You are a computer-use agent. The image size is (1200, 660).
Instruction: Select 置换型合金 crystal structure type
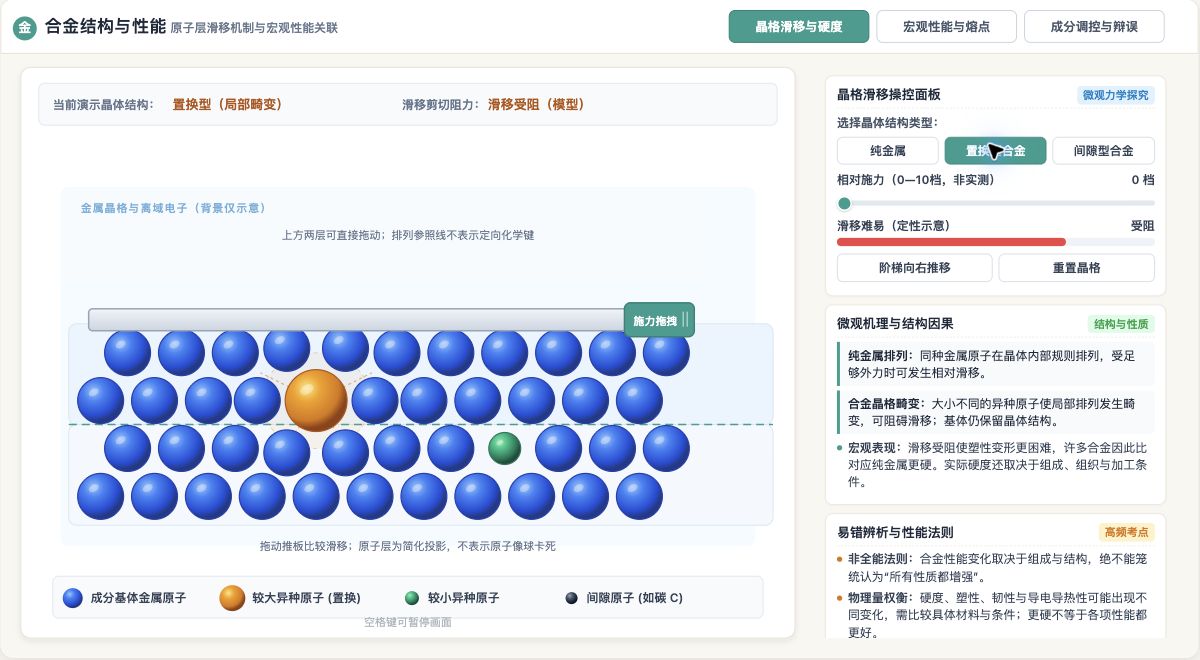[x=996, y=151]
